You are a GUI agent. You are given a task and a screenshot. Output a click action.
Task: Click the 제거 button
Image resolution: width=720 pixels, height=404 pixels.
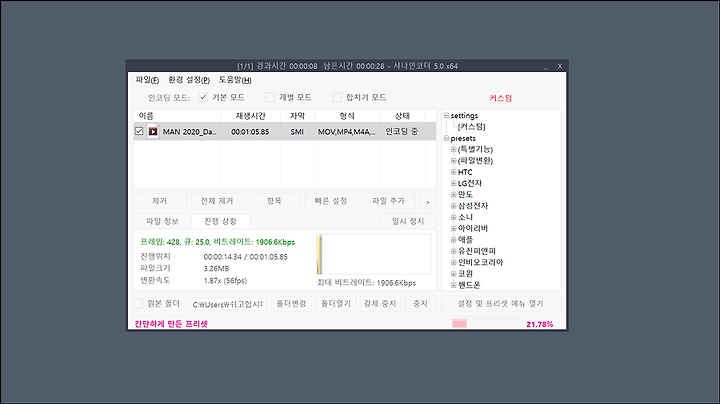point(160,201)
